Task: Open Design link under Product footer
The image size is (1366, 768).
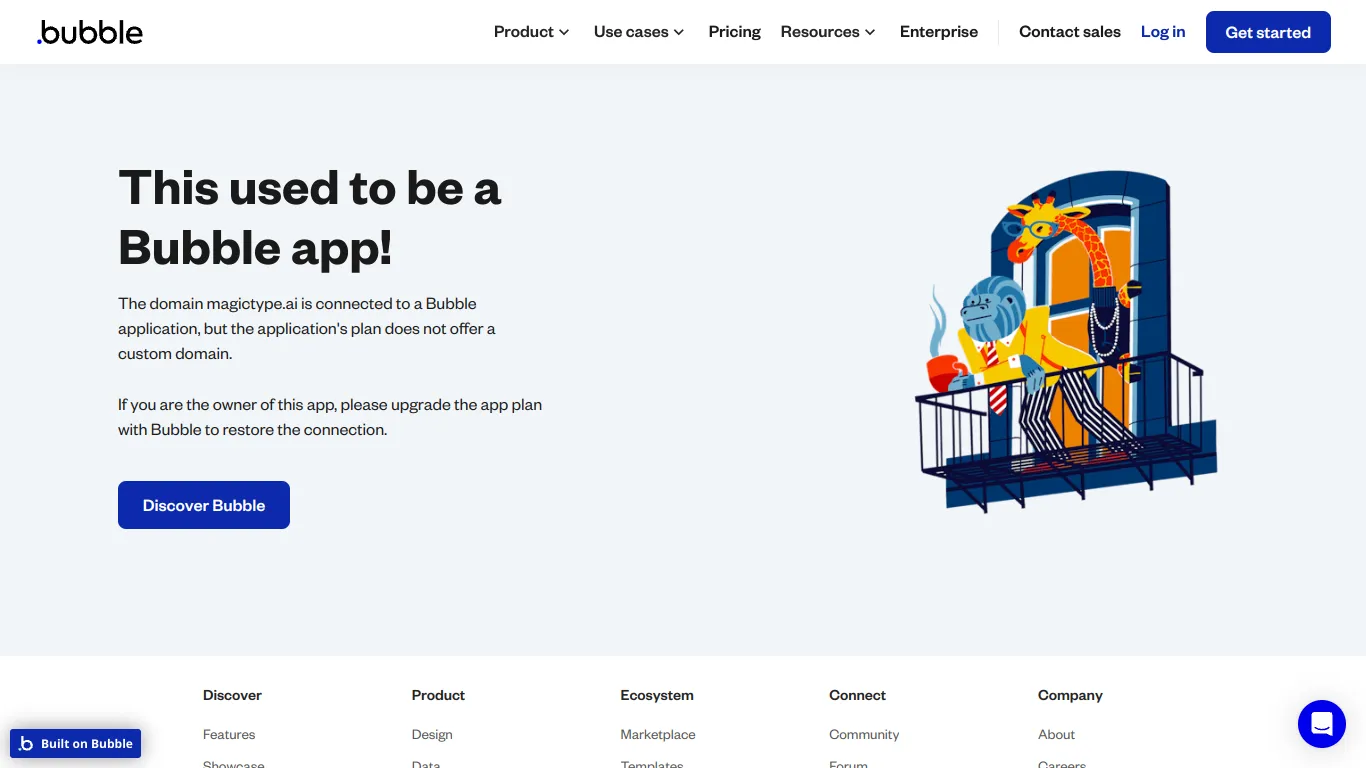Action: pyautogui.click(x=432, y=734)
